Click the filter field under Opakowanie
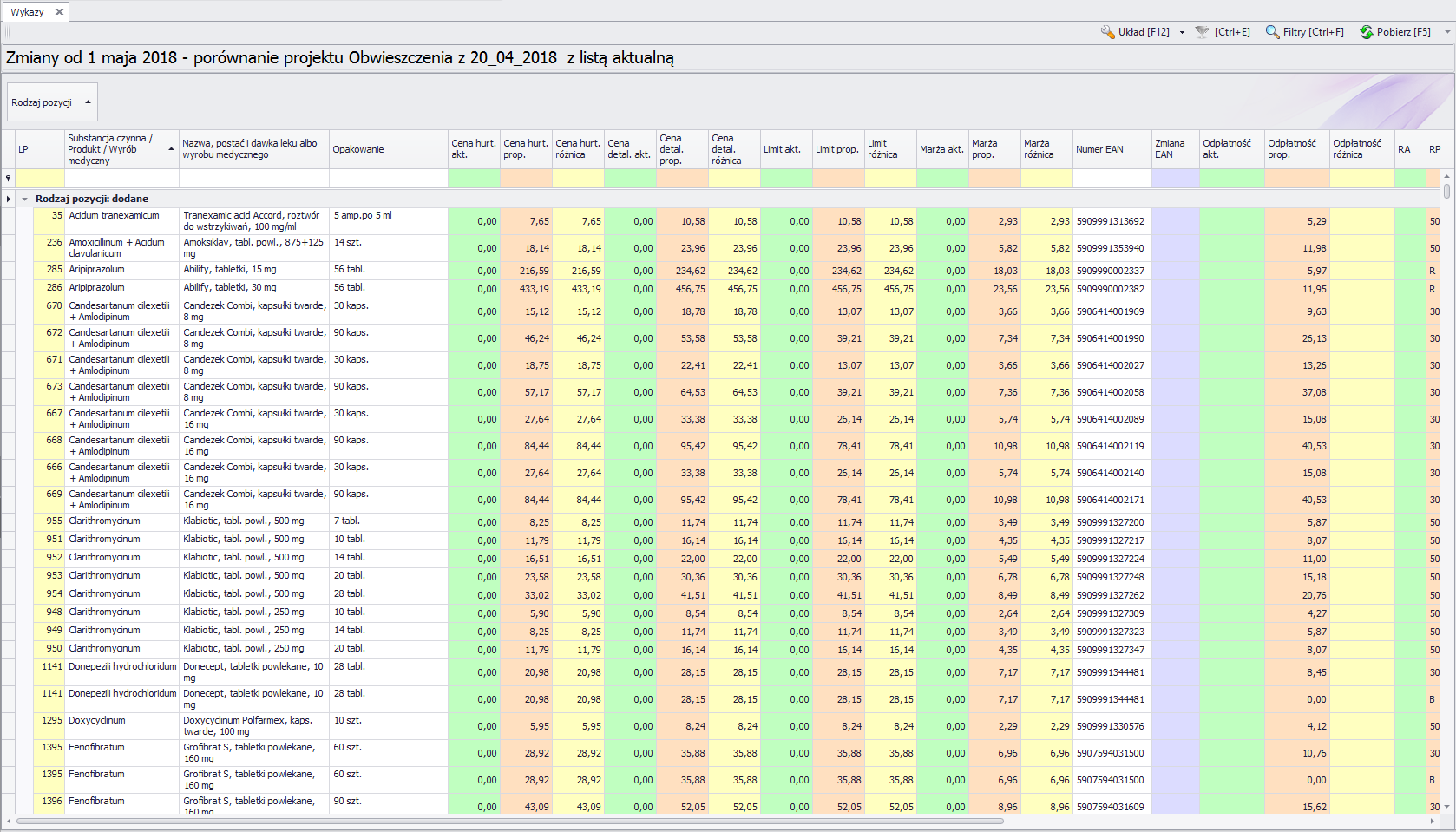This screenshot has height=832, width=1456. [387, 179]
